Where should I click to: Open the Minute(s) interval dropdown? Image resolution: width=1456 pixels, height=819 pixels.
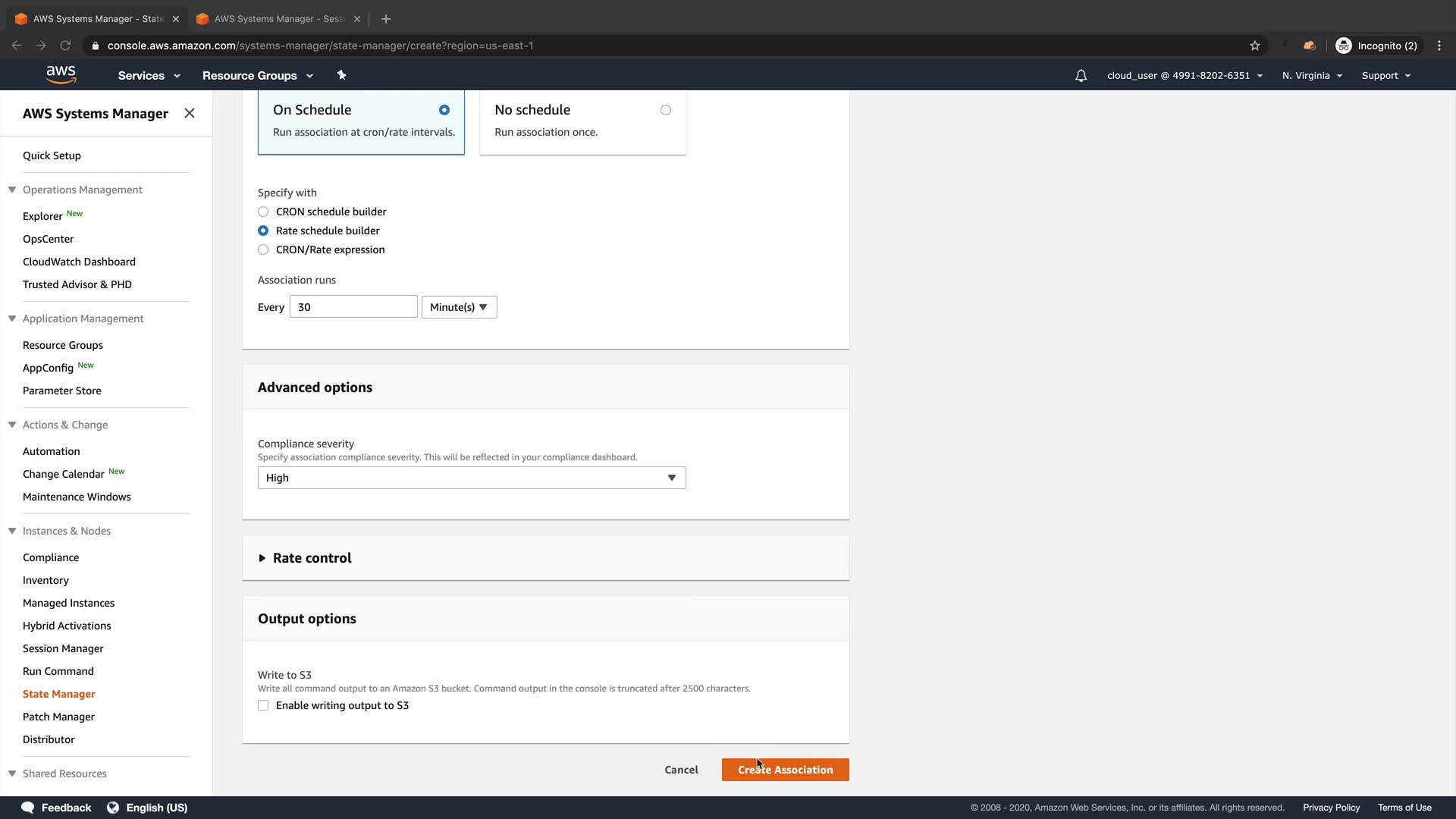pyautogui.click(x=459, y=307)
